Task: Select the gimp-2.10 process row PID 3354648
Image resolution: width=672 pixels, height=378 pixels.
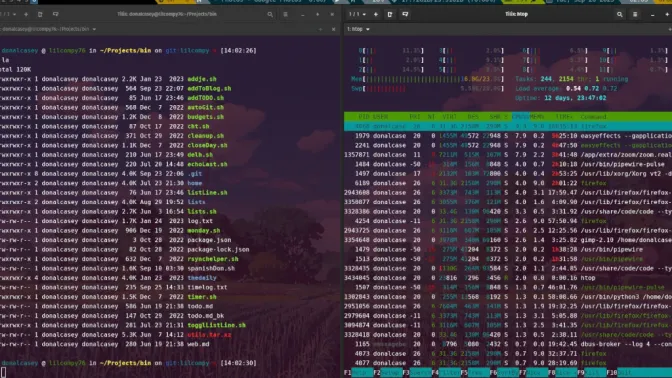Action: point(508,240)
